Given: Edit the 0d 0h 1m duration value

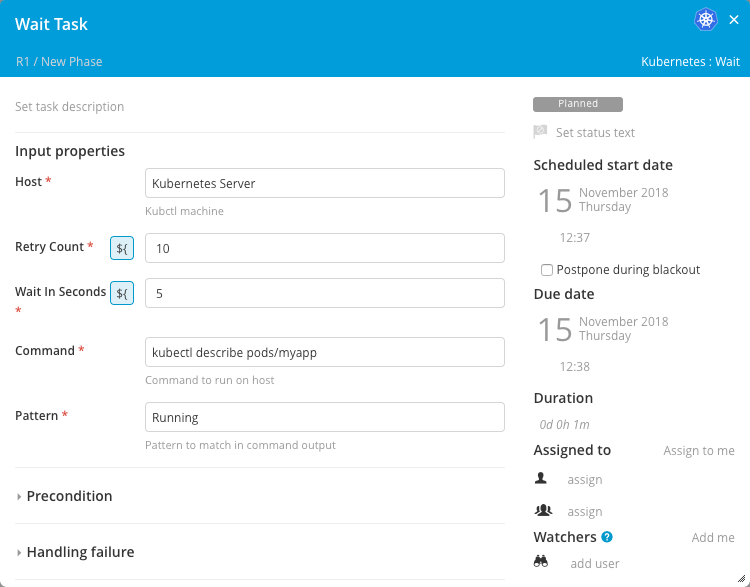Looking at the screenshot, I should tap(566, 425).
